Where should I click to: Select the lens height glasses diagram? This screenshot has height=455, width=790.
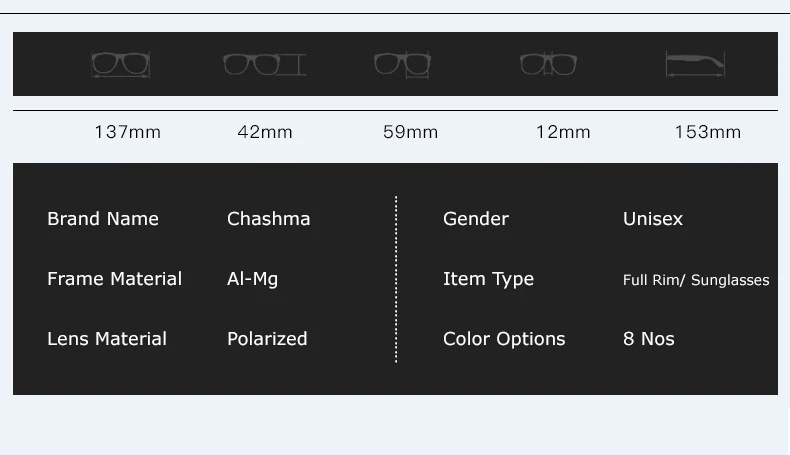[263, 65]
